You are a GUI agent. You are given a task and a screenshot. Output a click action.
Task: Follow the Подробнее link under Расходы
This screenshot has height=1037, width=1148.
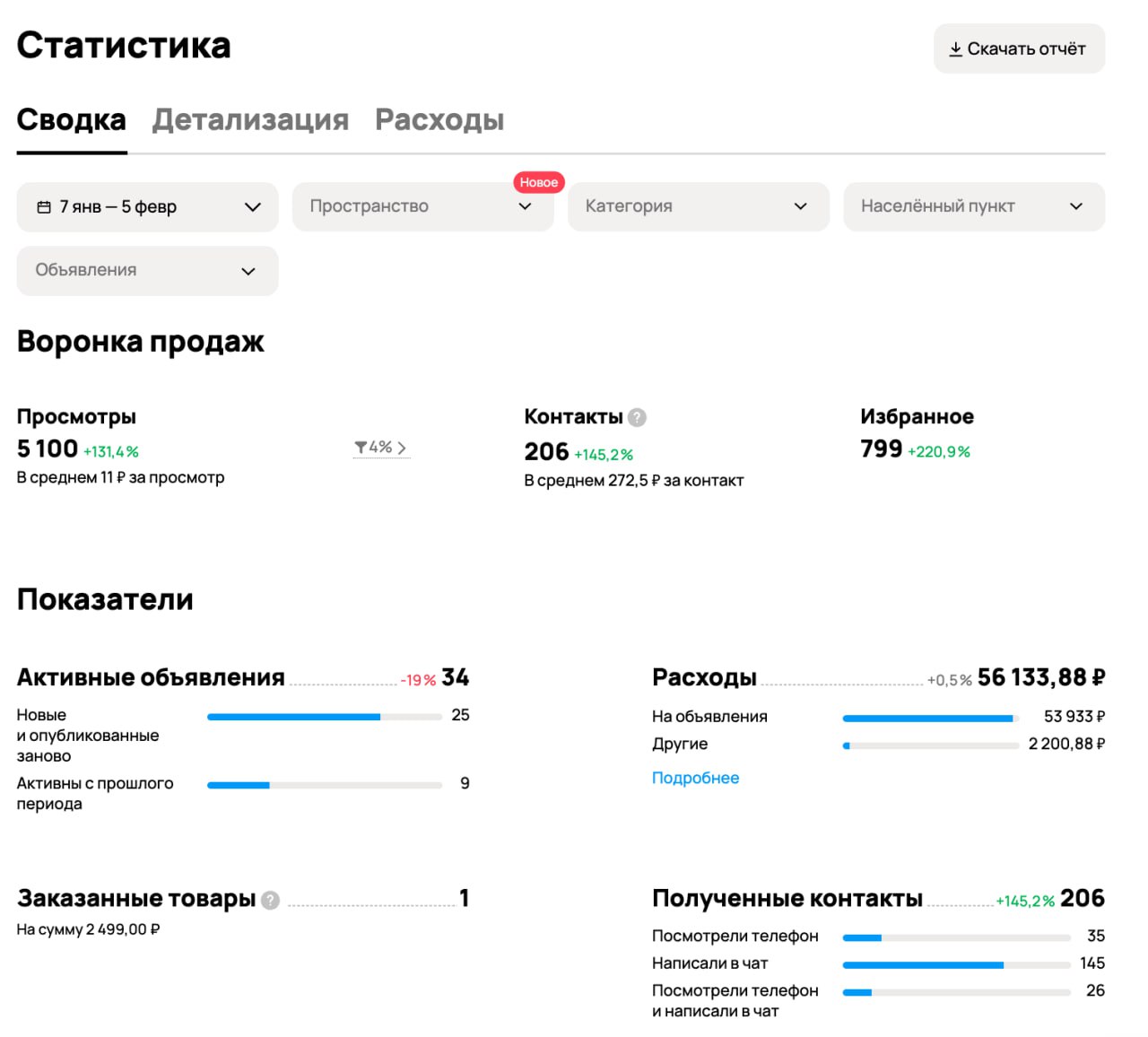click(695, 778)
